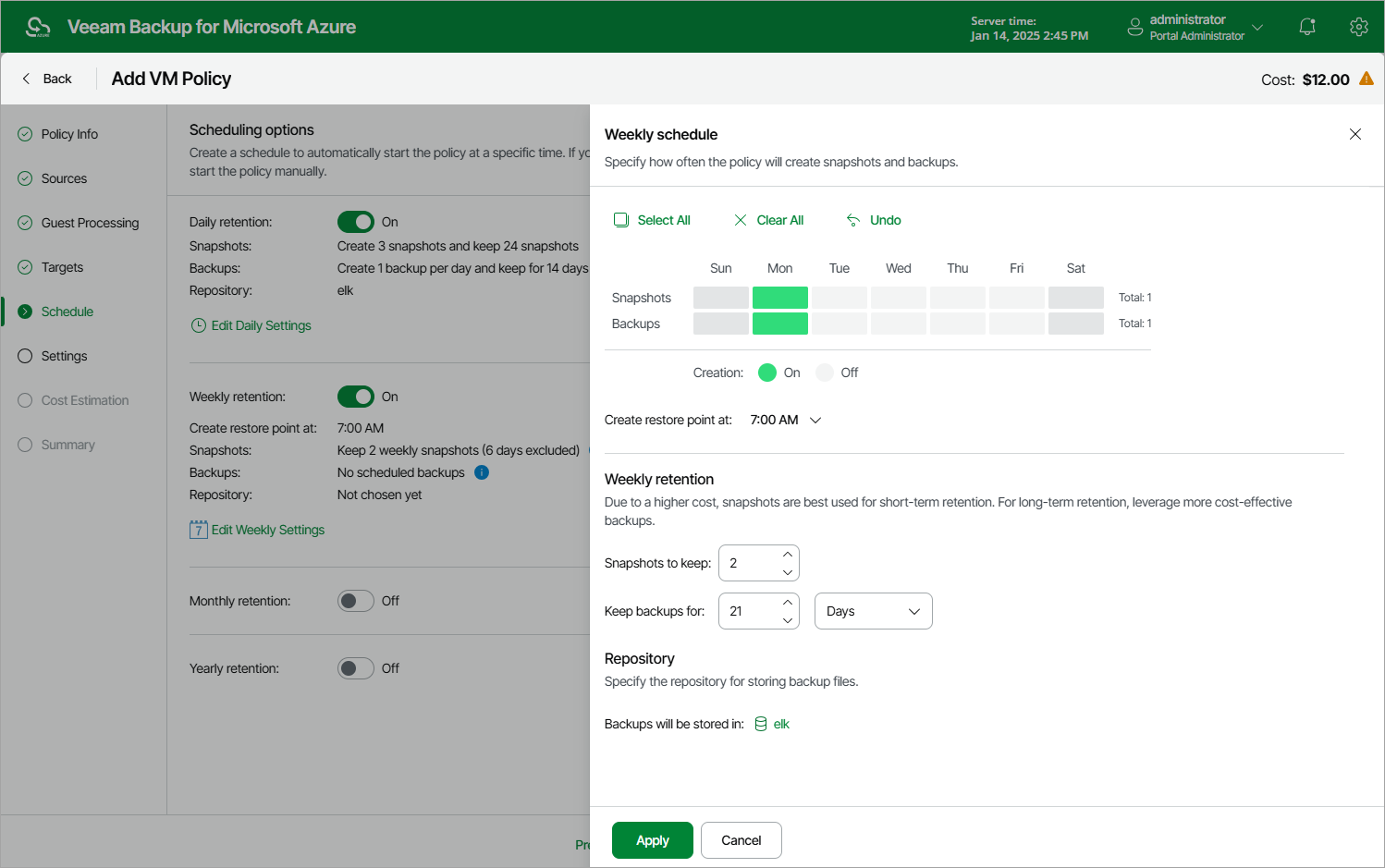Image resolution: width=1385 pixels, height=868 pixels.
Task: Click the elk repository link
Action: point(781,724)
